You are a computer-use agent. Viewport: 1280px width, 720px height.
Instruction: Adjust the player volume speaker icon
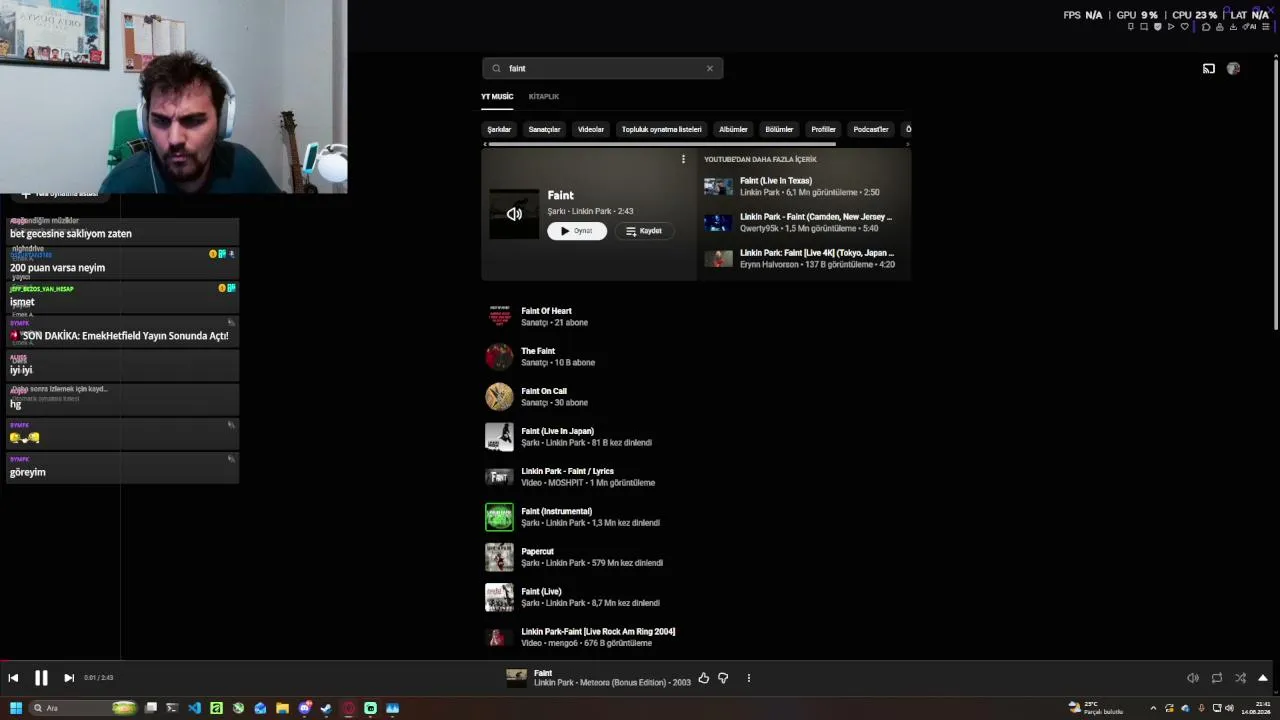tap(1193, 678)
